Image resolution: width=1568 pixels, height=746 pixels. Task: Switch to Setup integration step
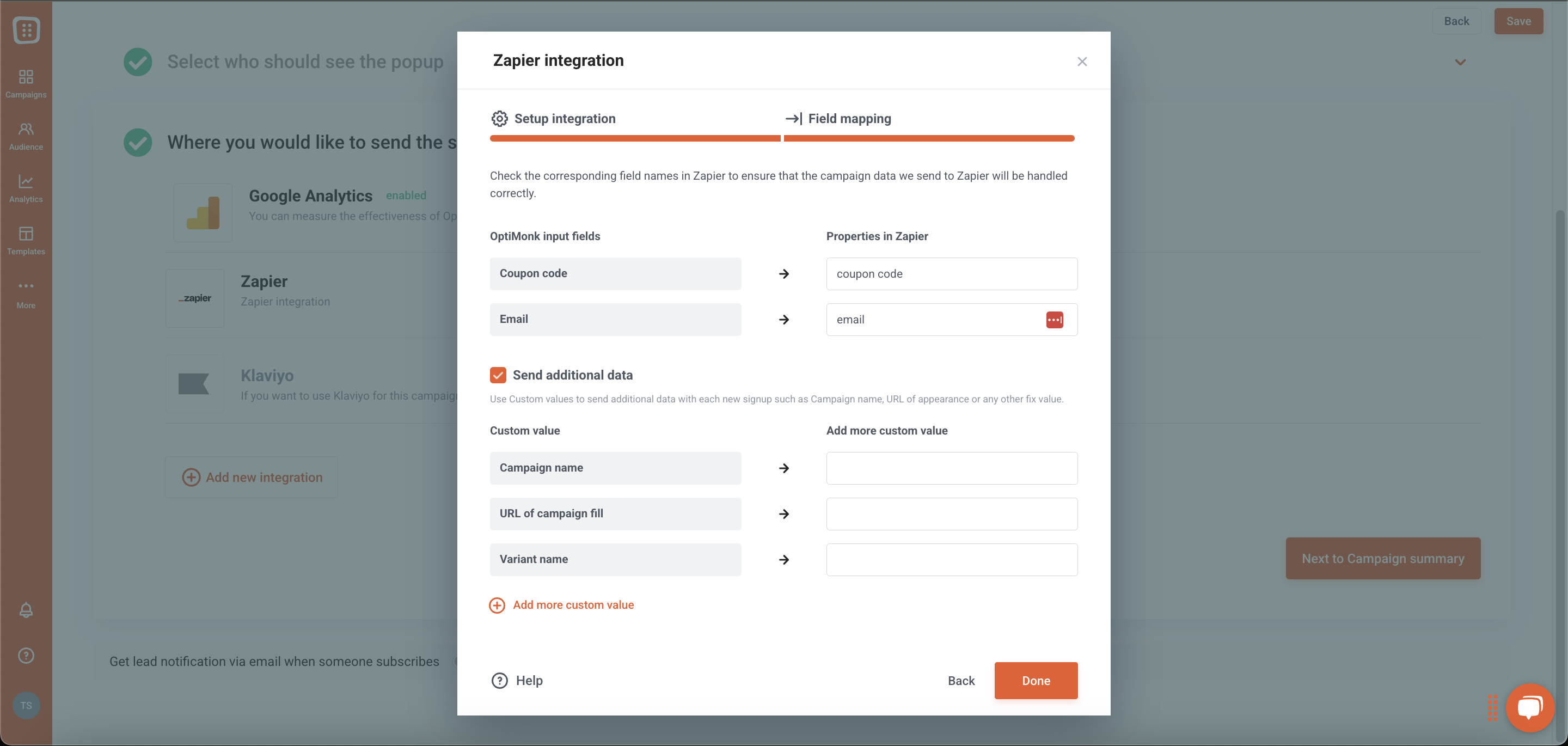click(553, 119)
